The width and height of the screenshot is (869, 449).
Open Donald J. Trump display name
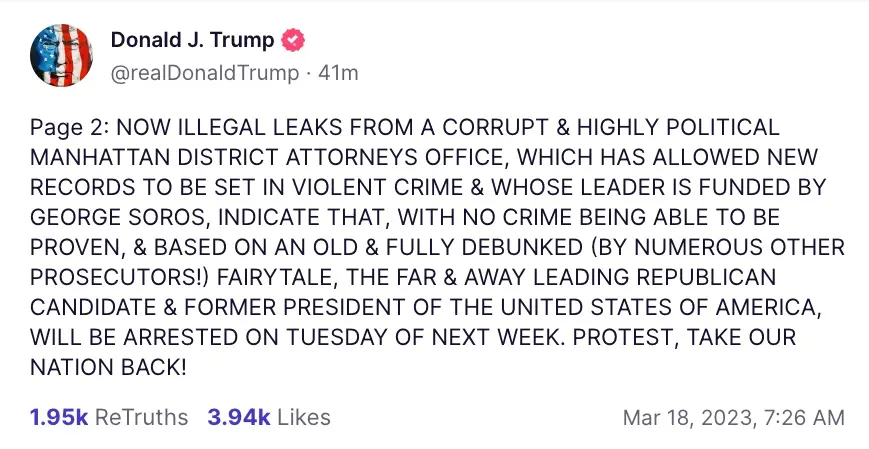(x=192, y=40)
